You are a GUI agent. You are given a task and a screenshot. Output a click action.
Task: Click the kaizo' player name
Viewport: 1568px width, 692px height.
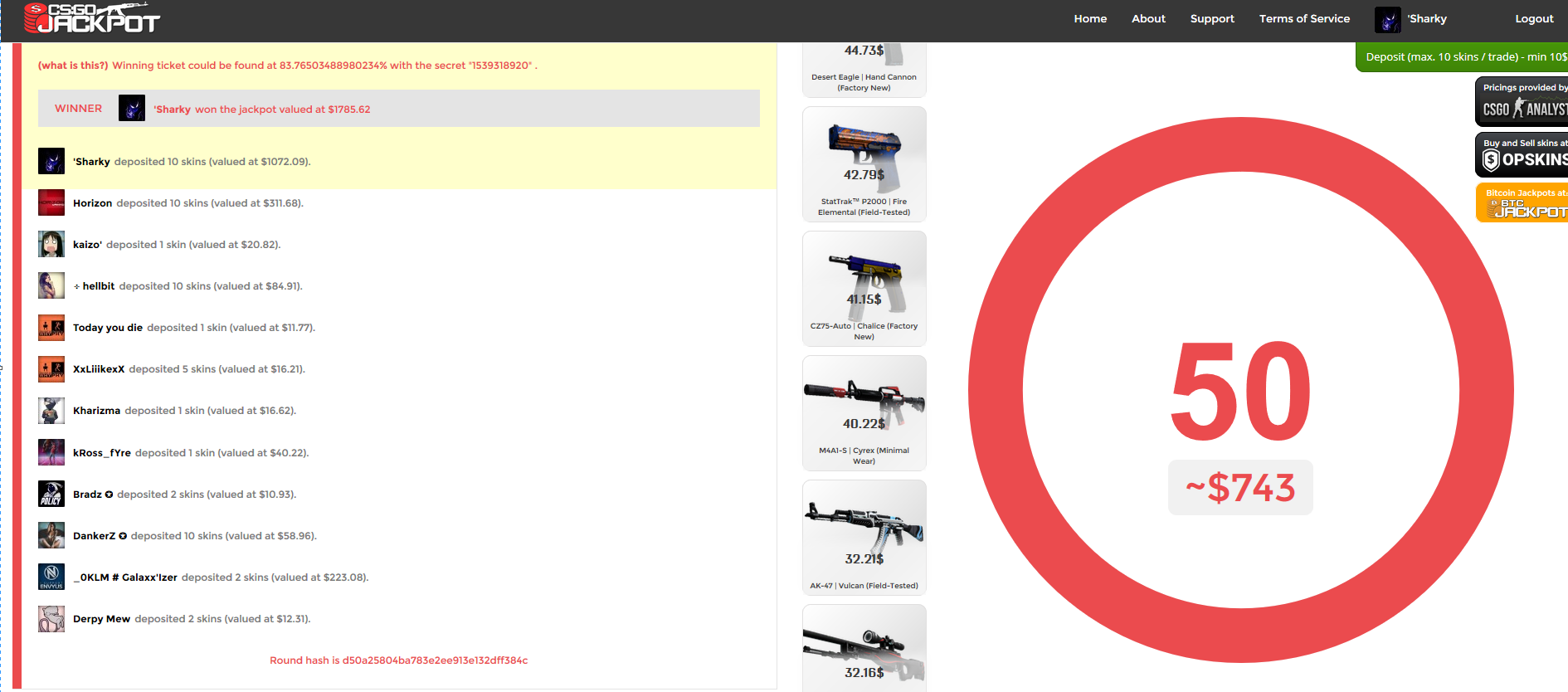pyautogui.click(x=87, y=245)
